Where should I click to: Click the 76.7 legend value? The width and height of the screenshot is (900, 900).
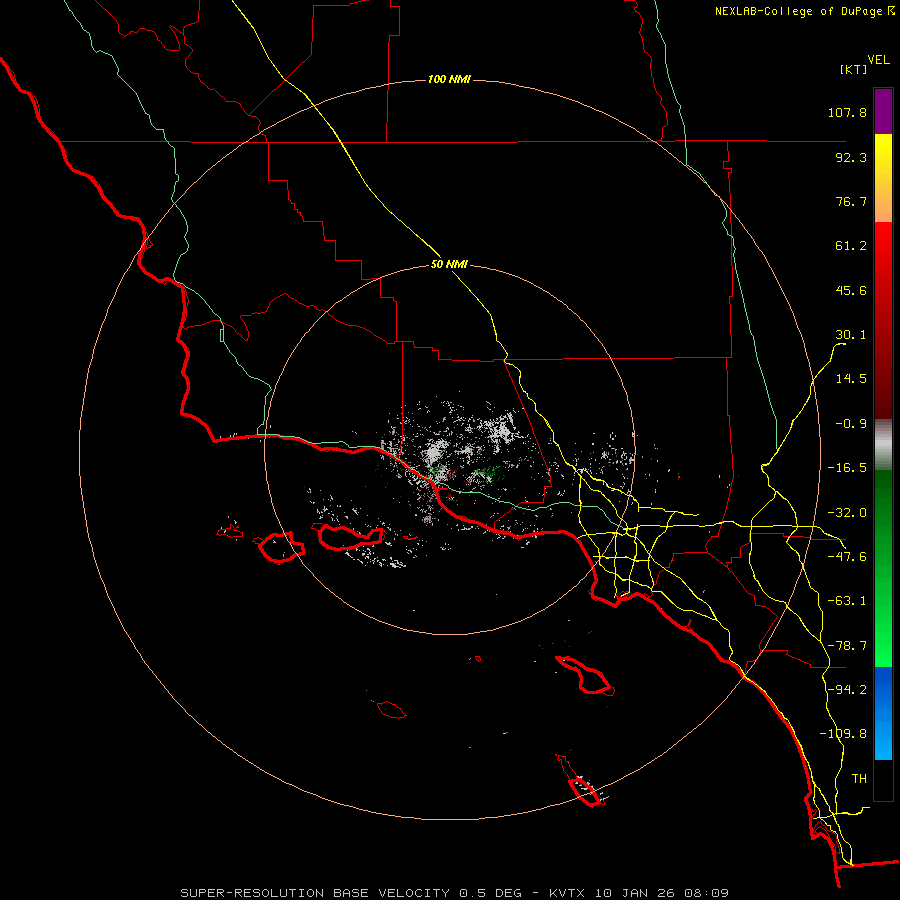[x=851, y=201]
